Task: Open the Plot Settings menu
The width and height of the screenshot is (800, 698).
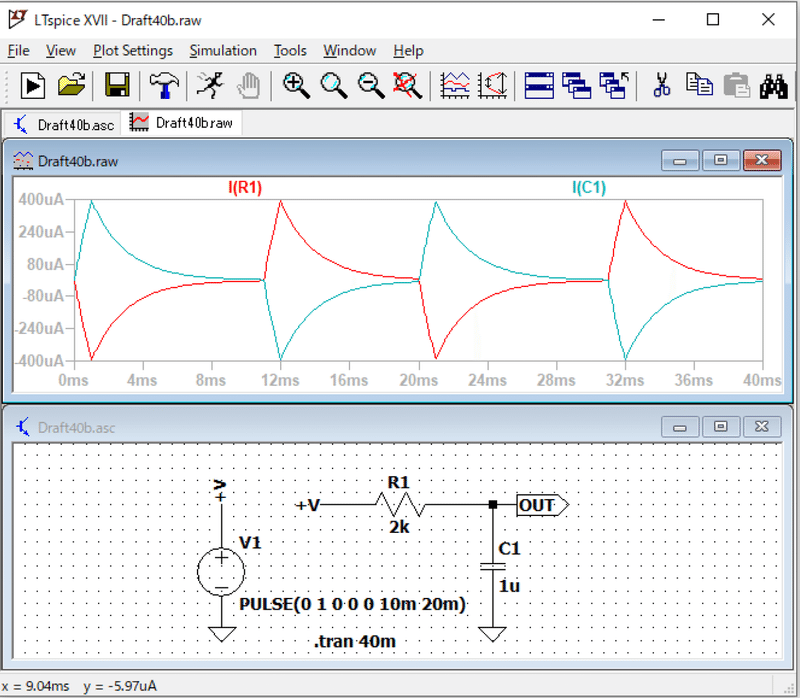Action: (133, 50)
